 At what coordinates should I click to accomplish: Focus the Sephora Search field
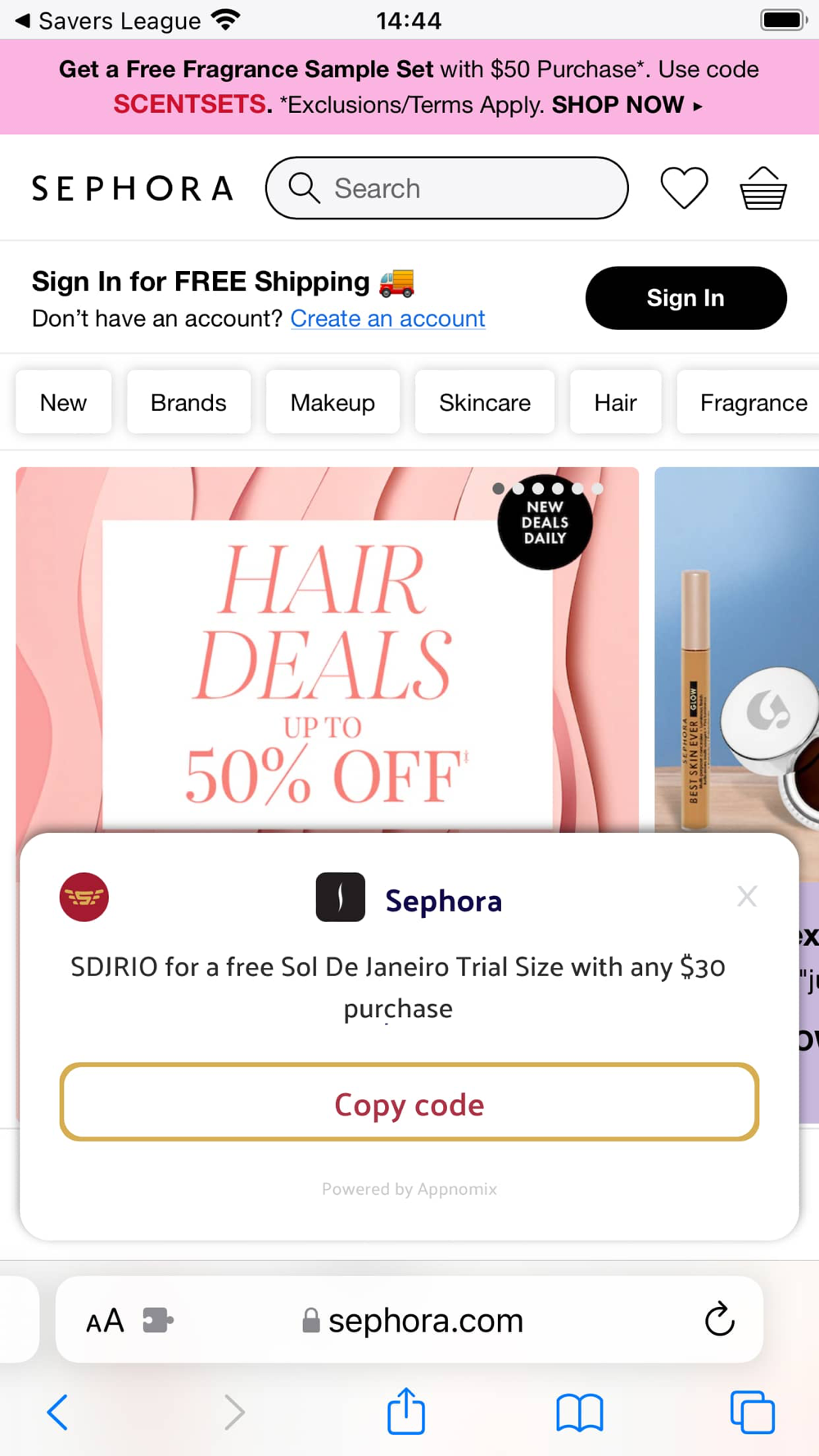[x=447, y=188]
